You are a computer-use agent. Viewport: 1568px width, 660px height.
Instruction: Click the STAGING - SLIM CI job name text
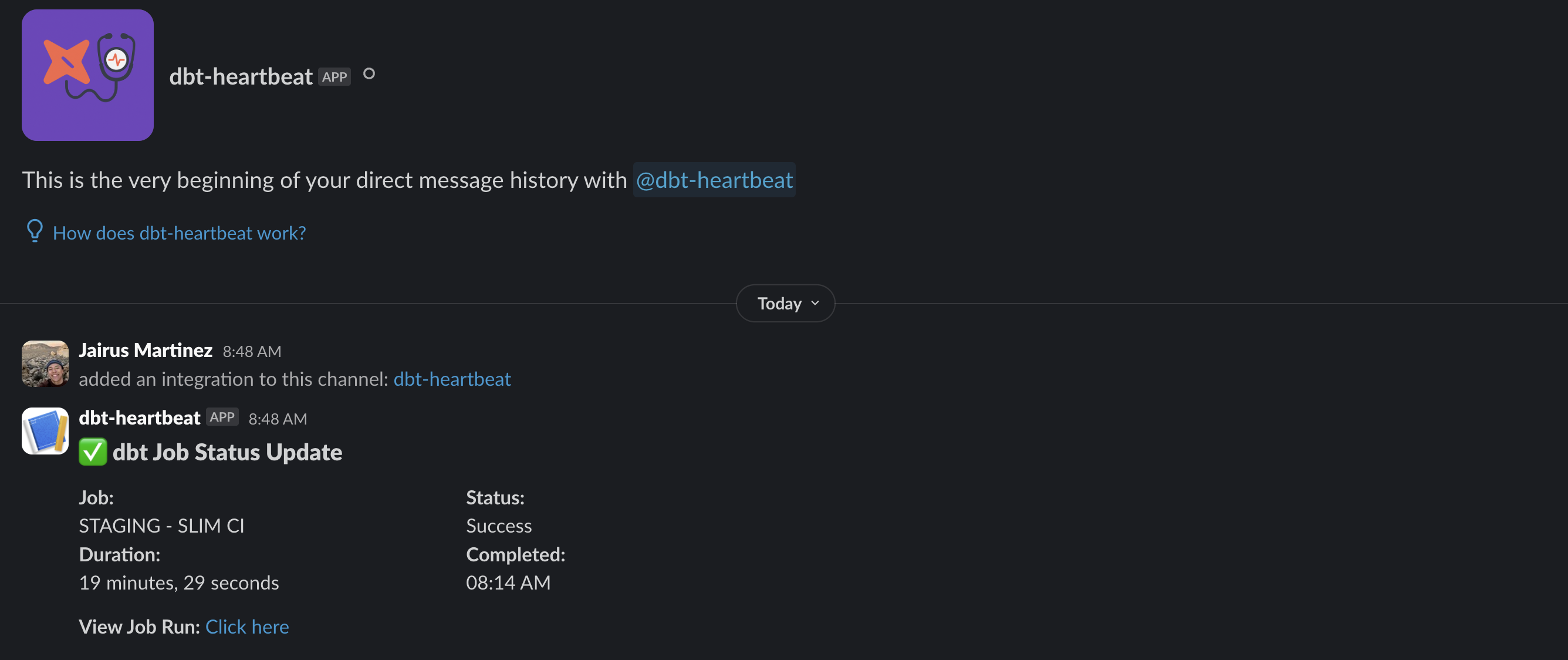[161, 526]
